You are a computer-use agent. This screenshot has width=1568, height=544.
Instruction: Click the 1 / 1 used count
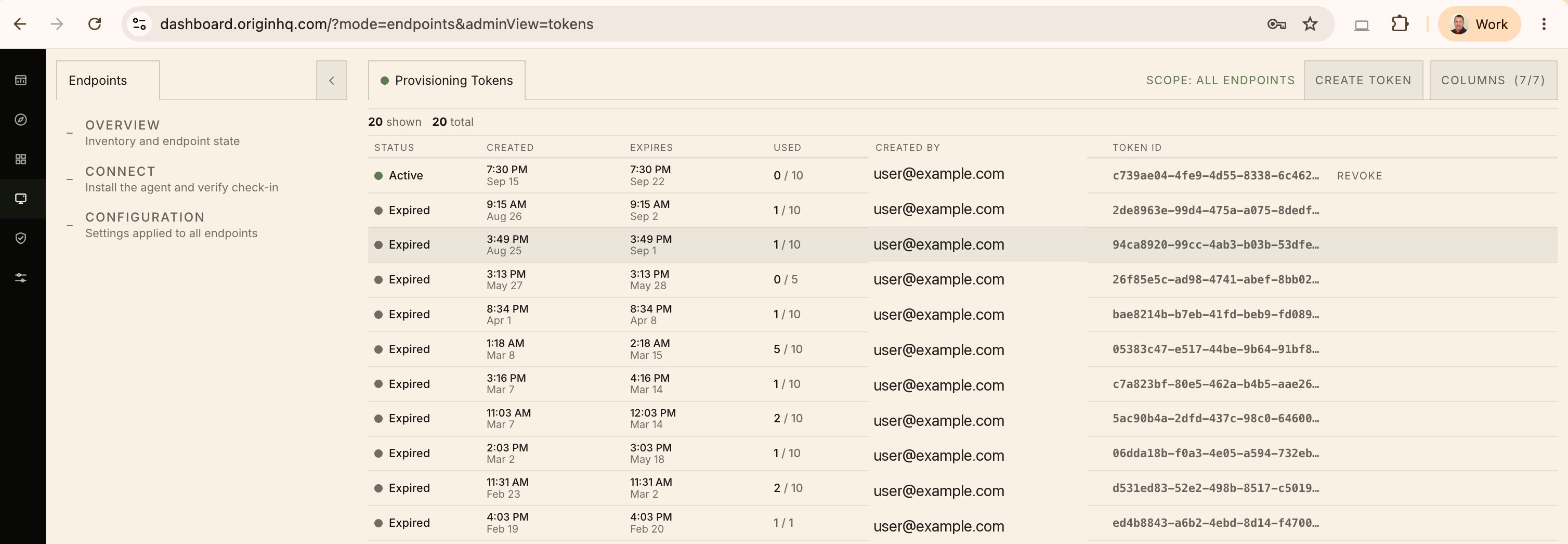click(783, 523)
